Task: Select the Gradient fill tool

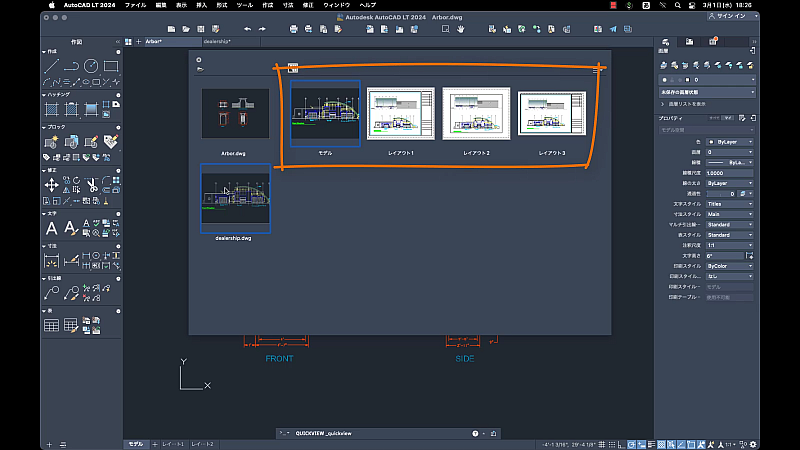Action: tap(91, 109)
